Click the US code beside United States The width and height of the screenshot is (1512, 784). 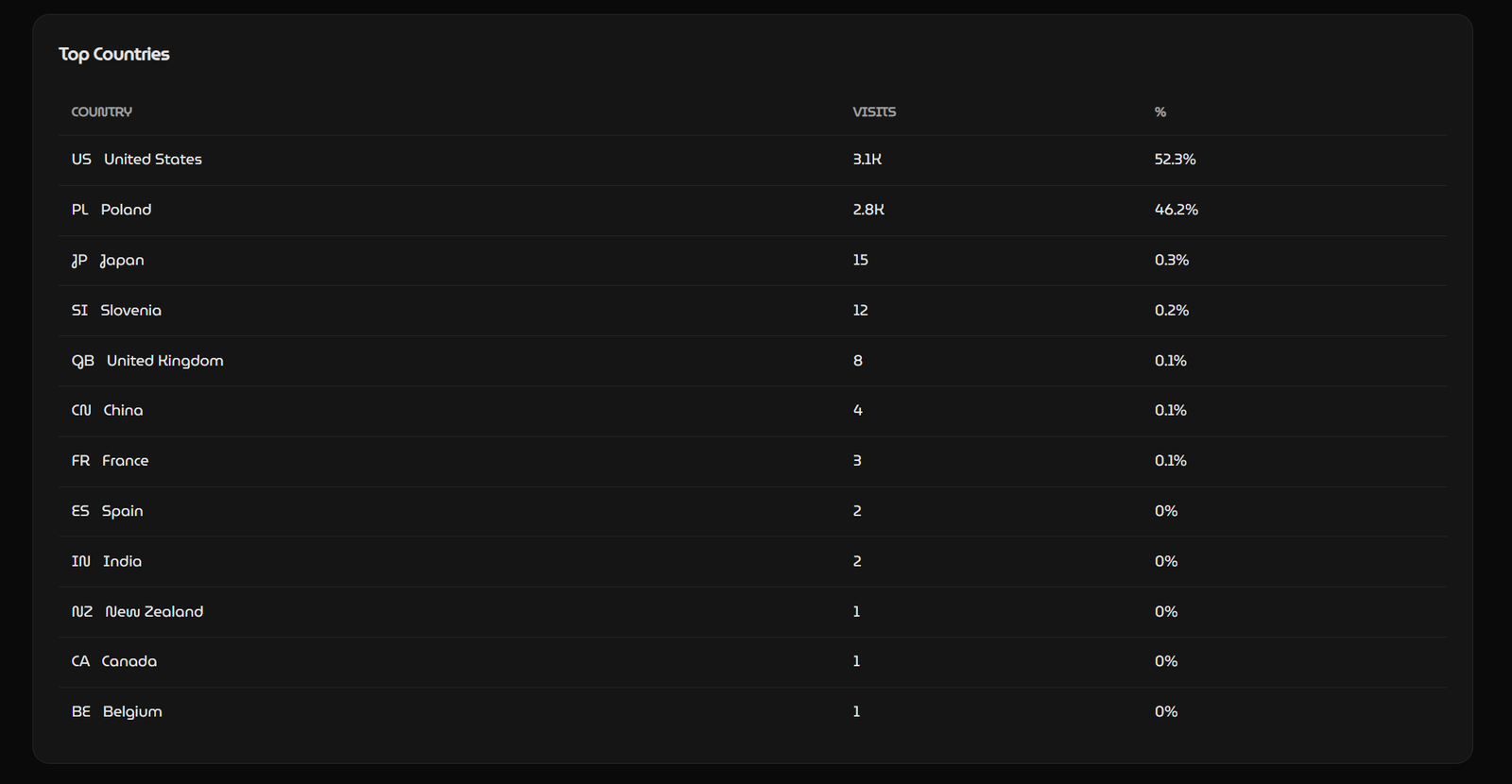(81, 159)
